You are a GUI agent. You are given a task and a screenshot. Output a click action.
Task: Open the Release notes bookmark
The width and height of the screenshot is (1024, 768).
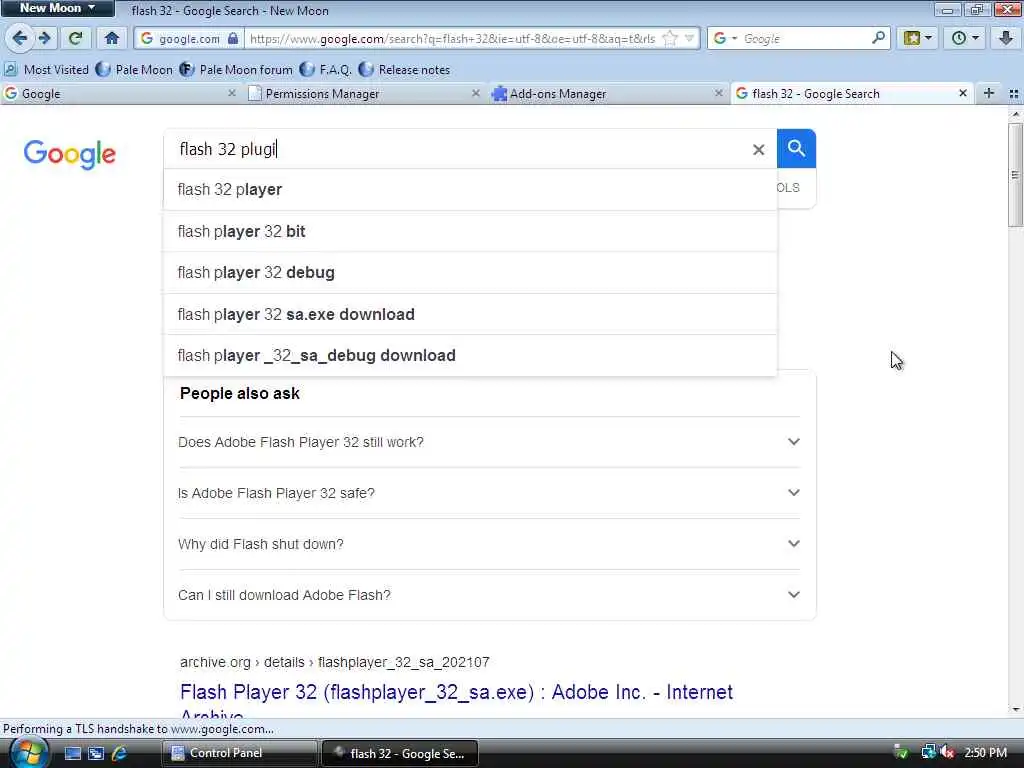405,69
